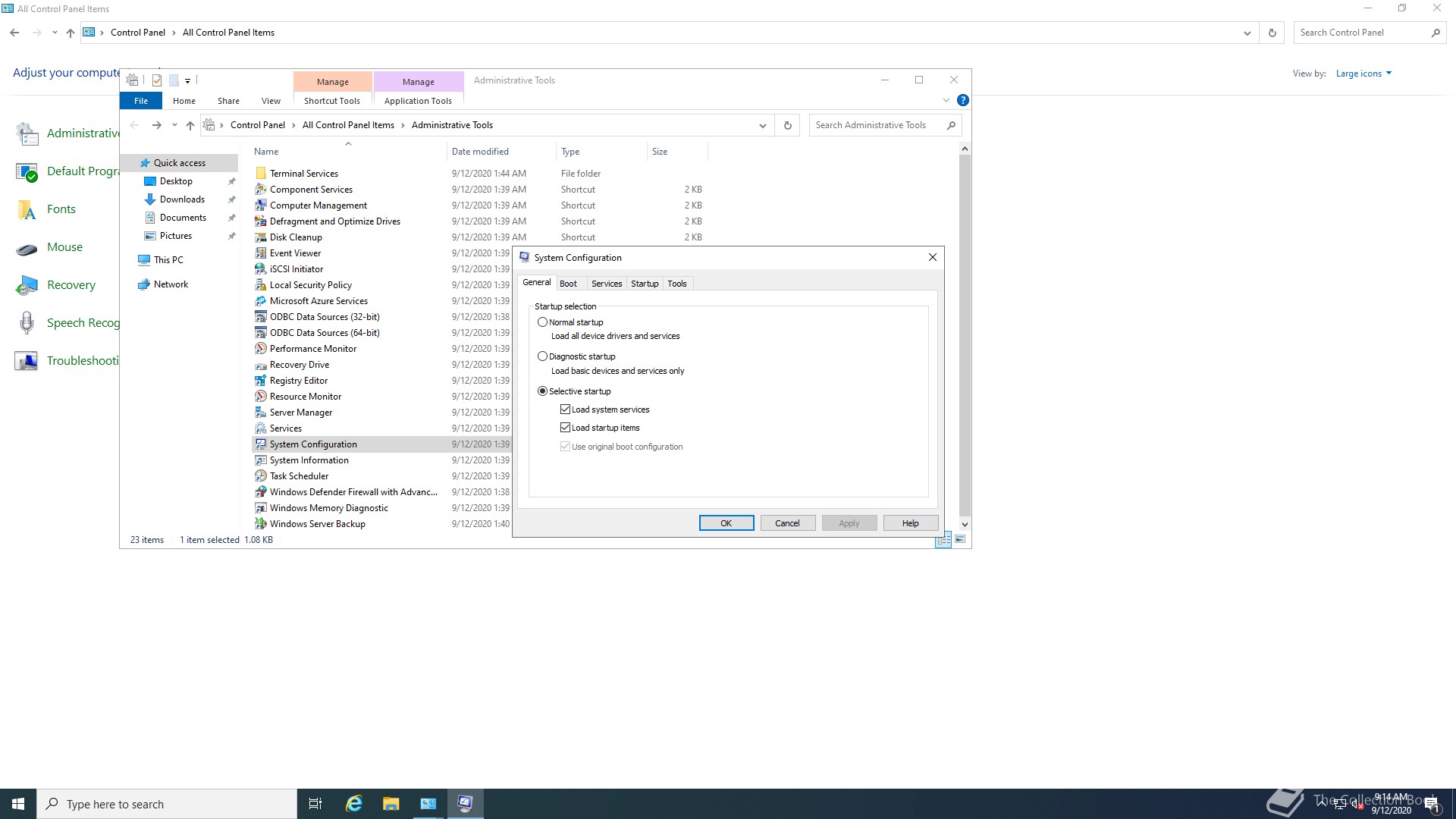Switch to the Tools tab

click(677, 284)
